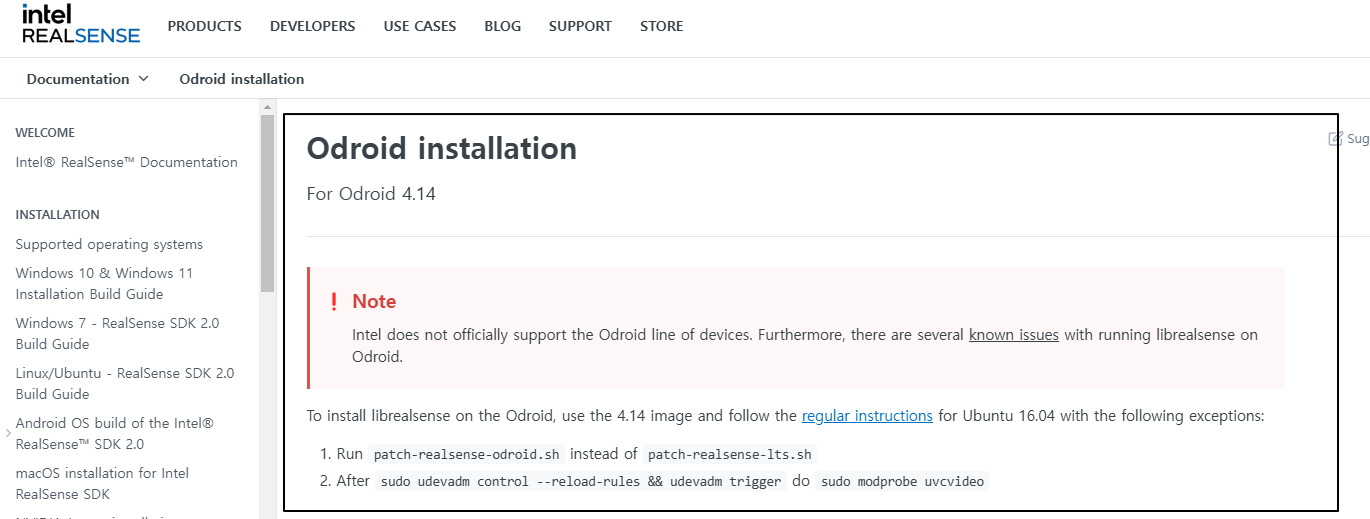The height and width of the screenshot is (519, 1370).
Task: Click the Odroid installation breadcrumb
Action: [242, 79]
